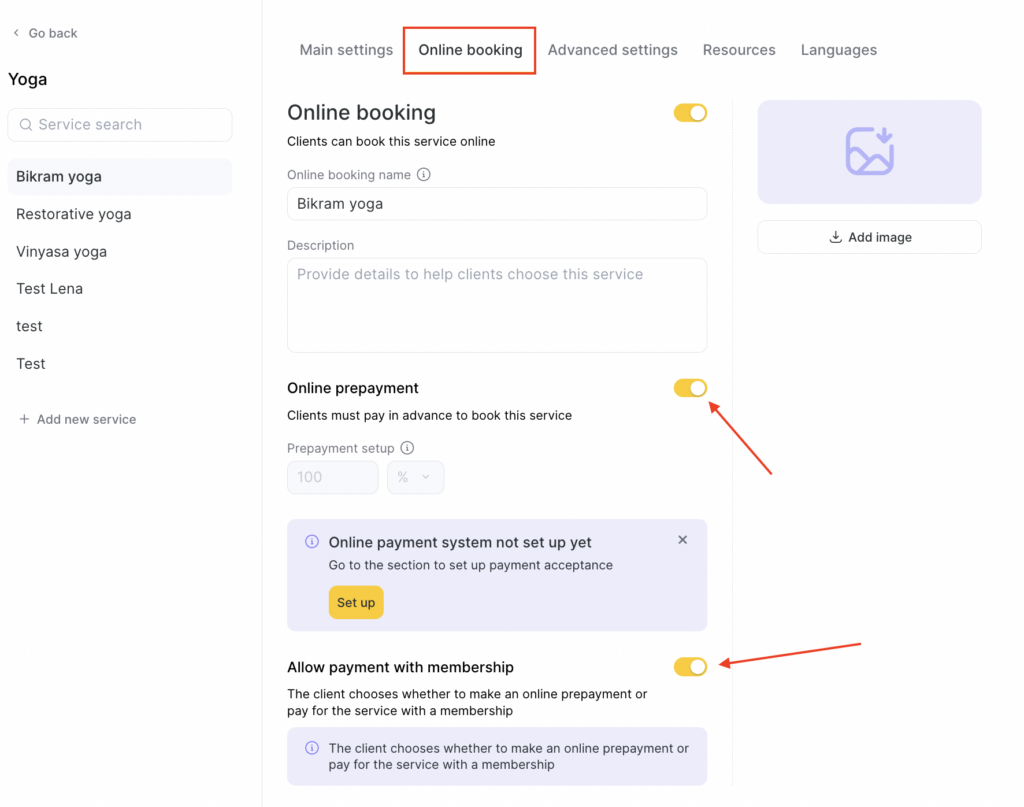Viewport: 1024px width, 807px height.
Task: Open the Resources tab
Action: (739, 50)
